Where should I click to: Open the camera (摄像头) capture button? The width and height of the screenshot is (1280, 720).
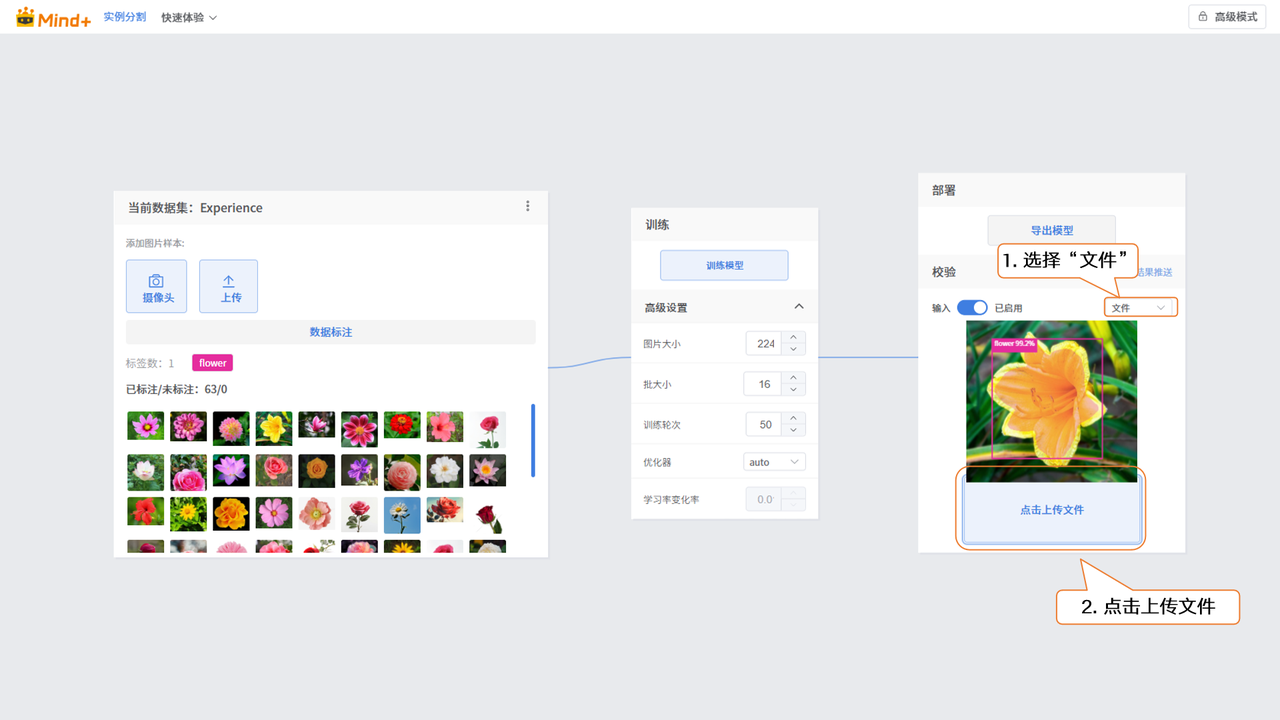(156, 286)
